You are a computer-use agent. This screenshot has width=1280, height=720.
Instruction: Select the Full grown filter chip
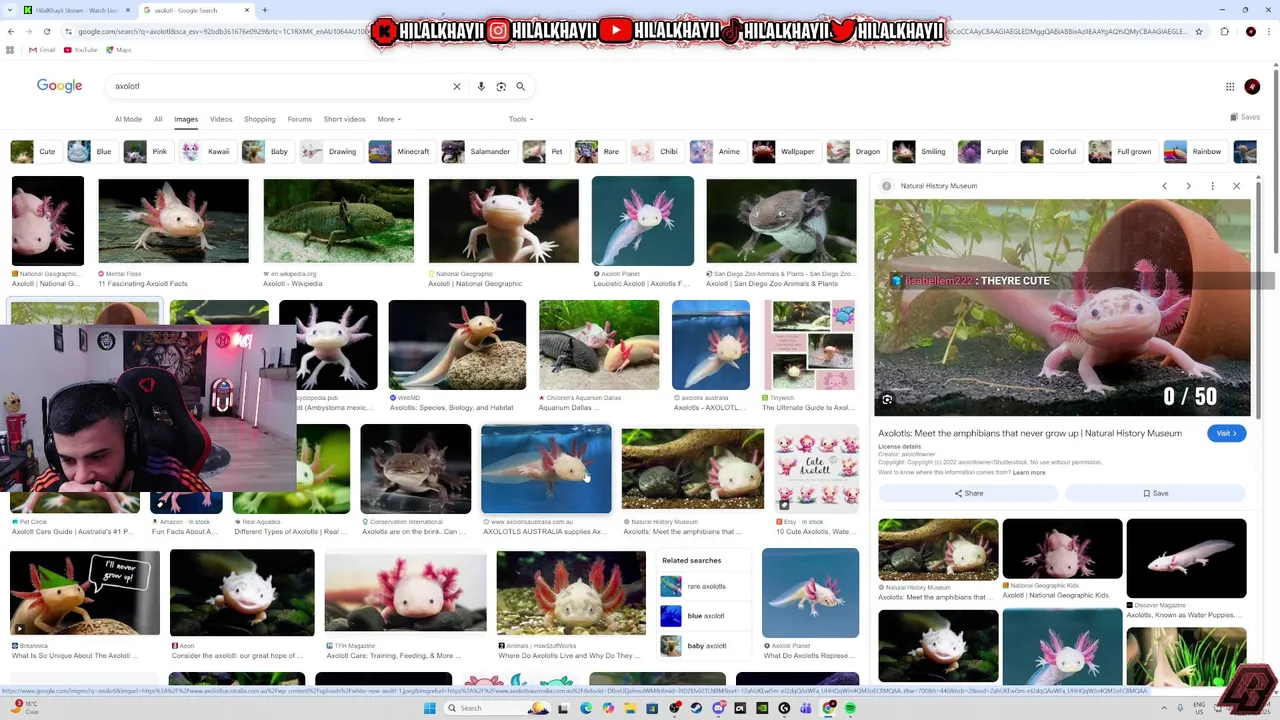click(1121, 152)
